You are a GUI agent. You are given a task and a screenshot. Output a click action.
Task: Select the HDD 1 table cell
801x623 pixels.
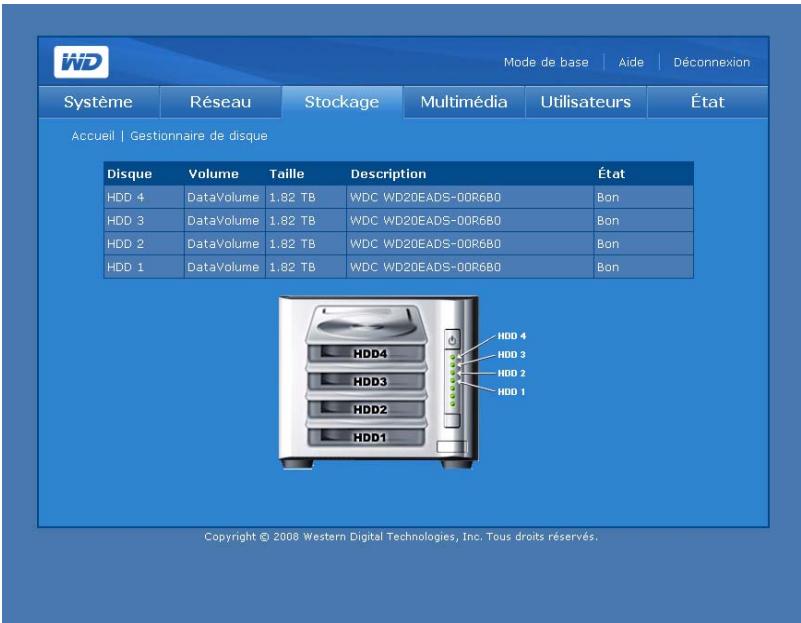click(x=144, y=267)
